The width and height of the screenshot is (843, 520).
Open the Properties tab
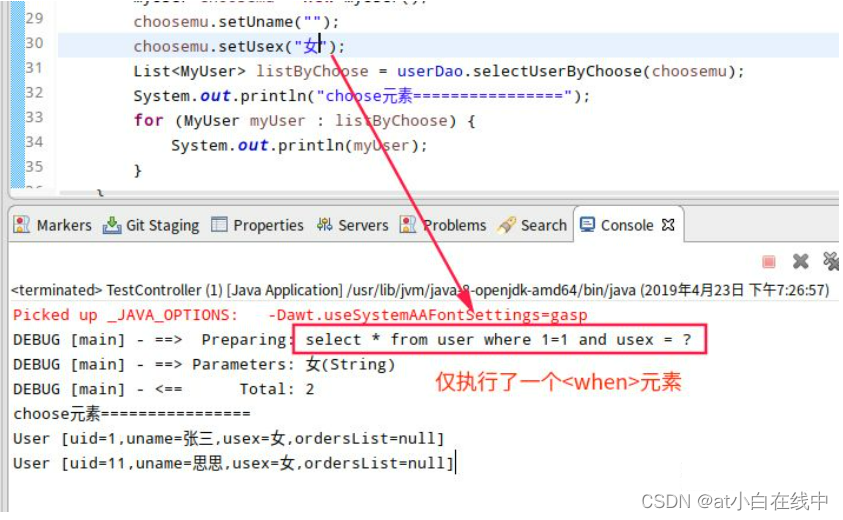257,225
